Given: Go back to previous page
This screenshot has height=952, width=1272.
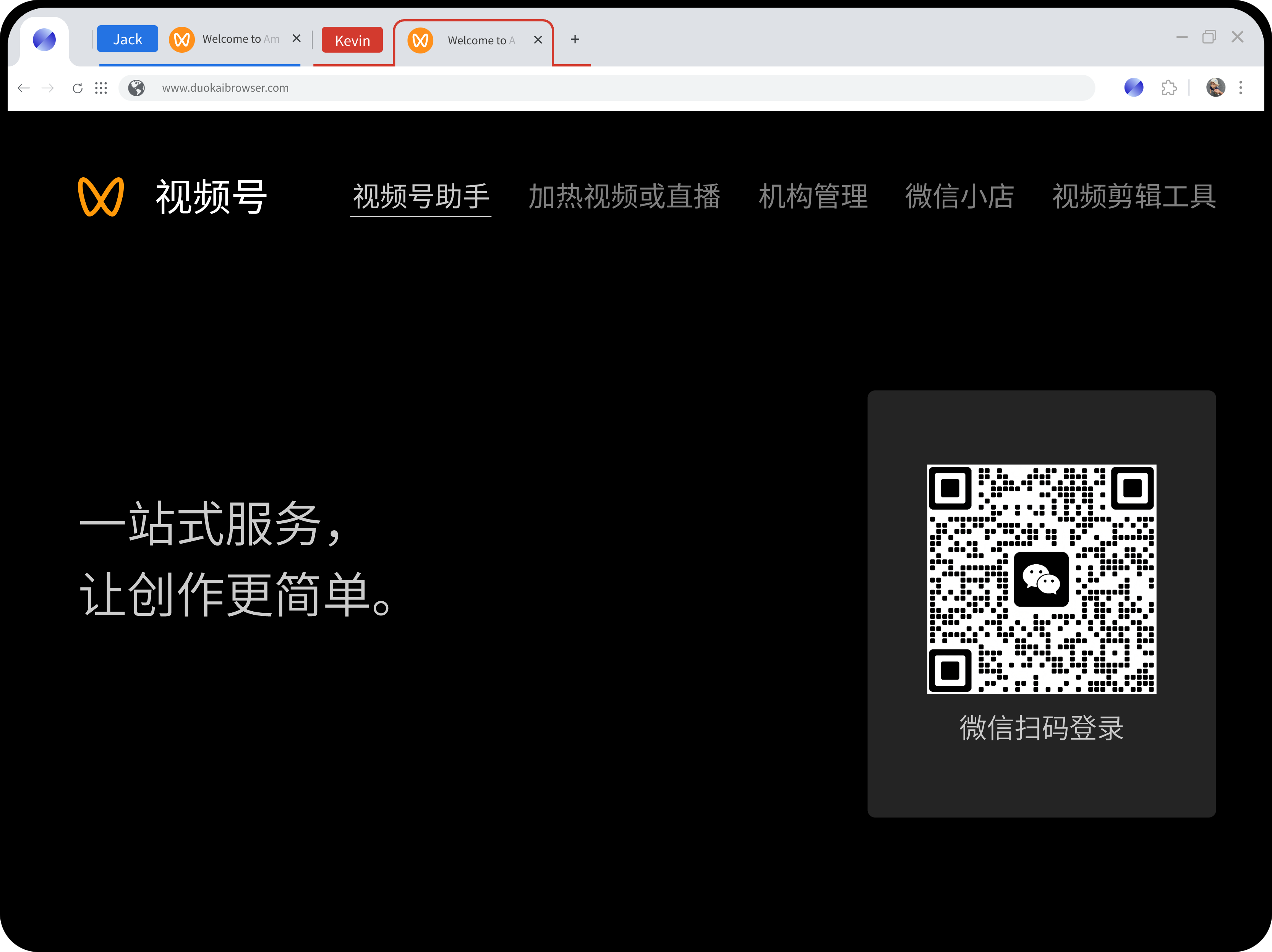Looking at the screenshot, I should point(24,88).
